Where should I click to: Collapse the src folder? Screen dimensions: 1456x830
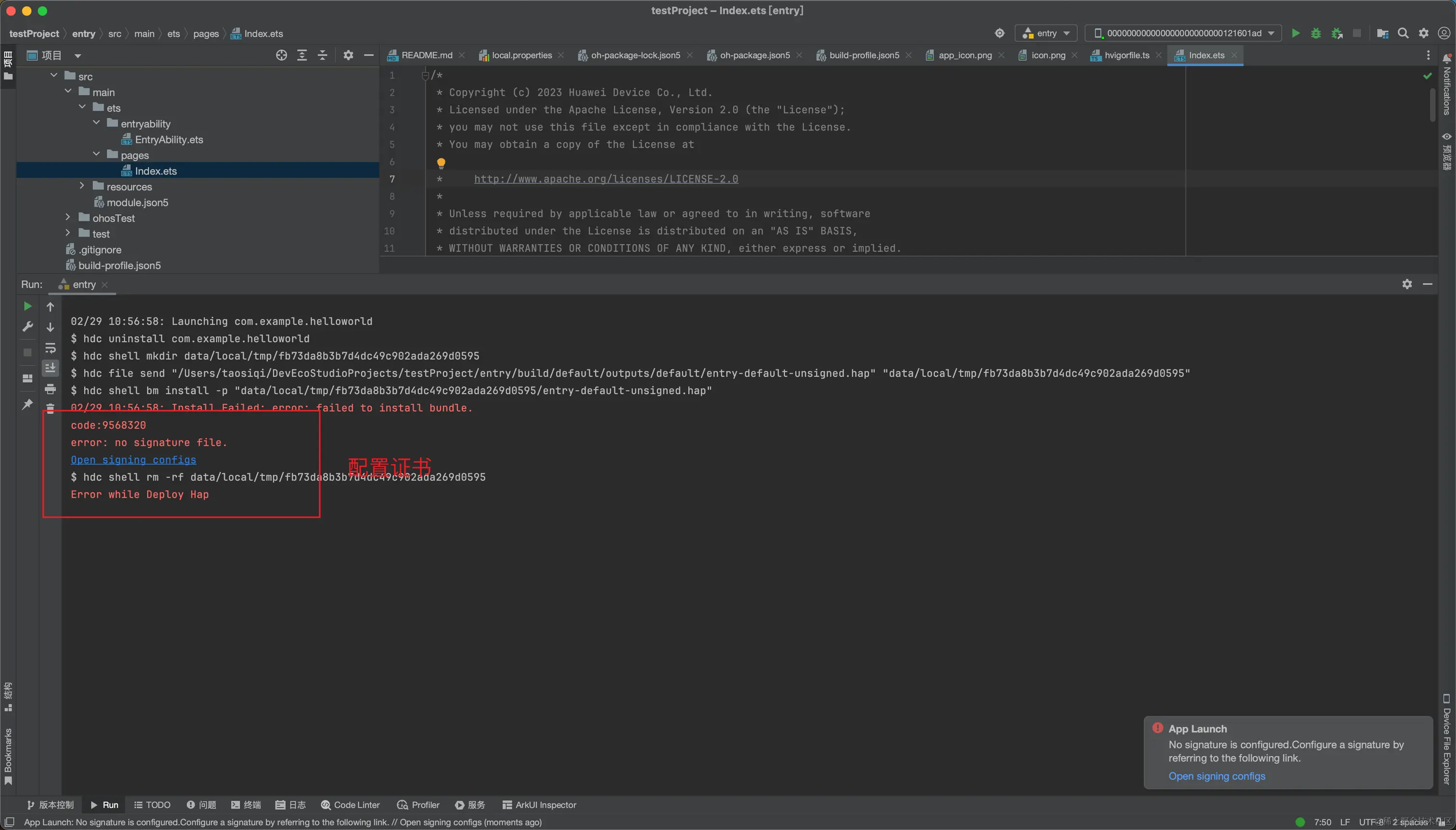coord(53,75)
